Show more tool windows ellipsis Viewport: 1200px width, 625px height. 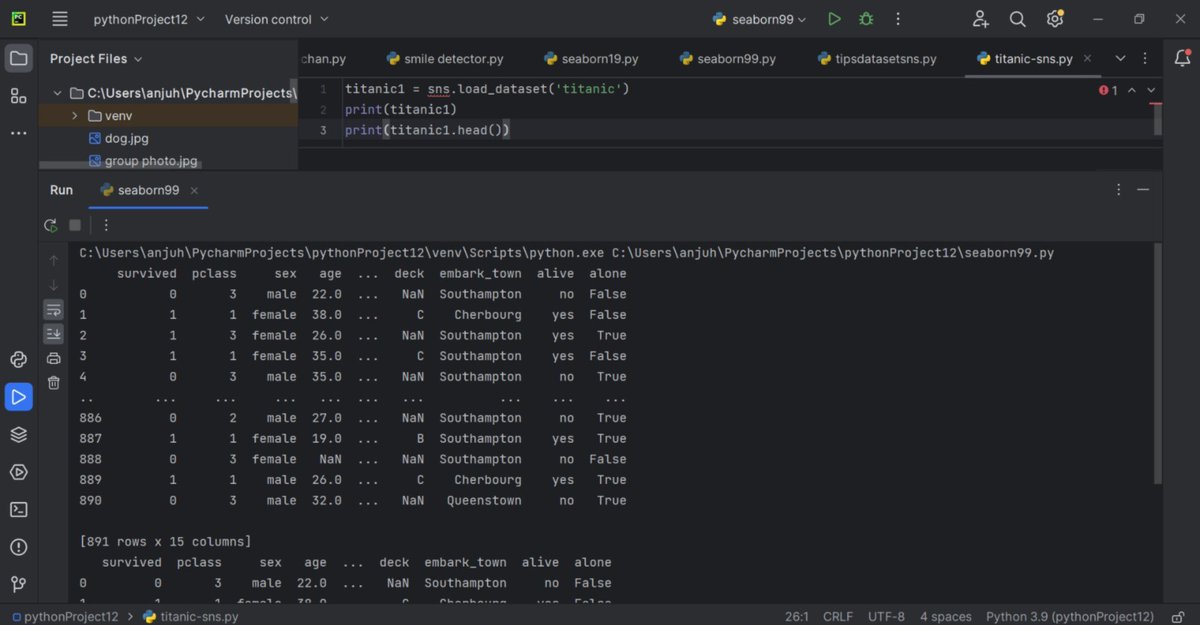click(x=18, y=133)
